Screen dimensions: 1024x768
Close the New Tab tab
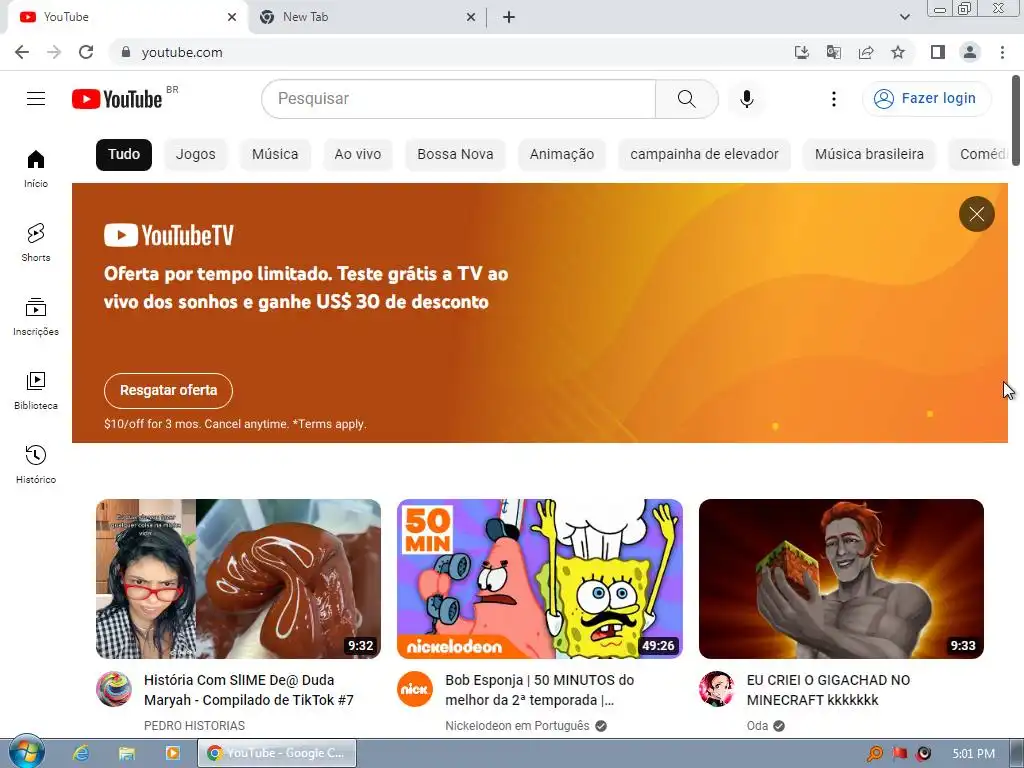point(471,17)
